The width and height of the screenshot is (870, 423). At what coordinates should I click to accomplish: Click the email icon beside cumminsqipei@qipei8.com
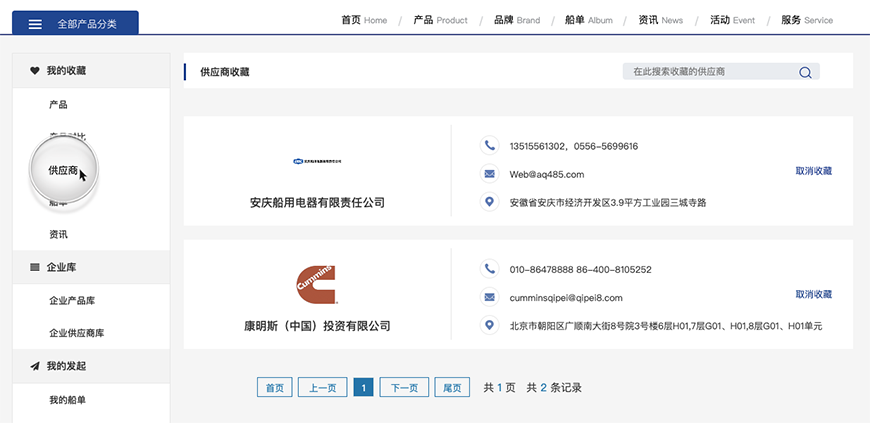489,297
